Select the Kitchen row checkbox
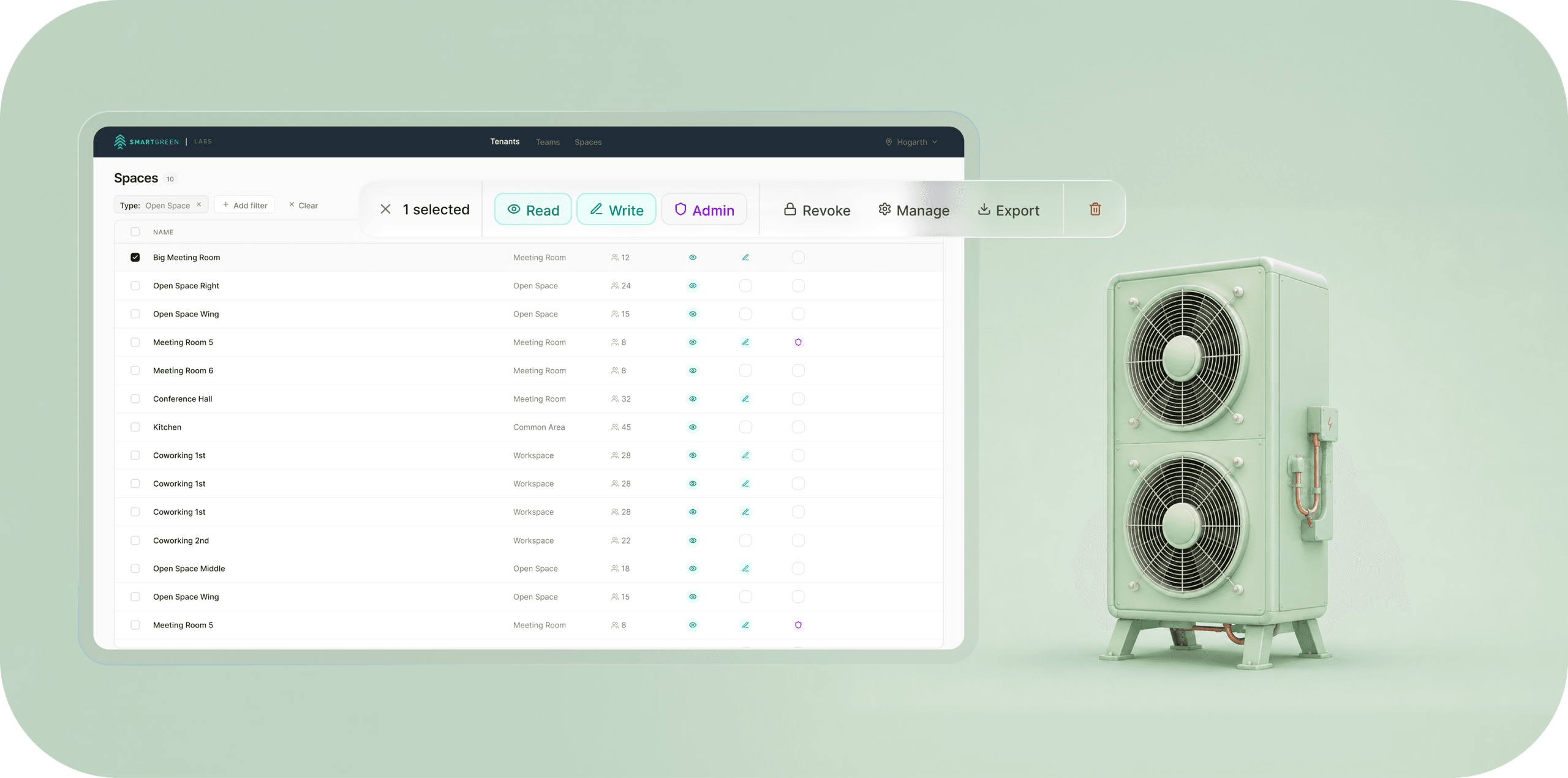The height and width of the screenshot is (778, 1568). (135, 427)
